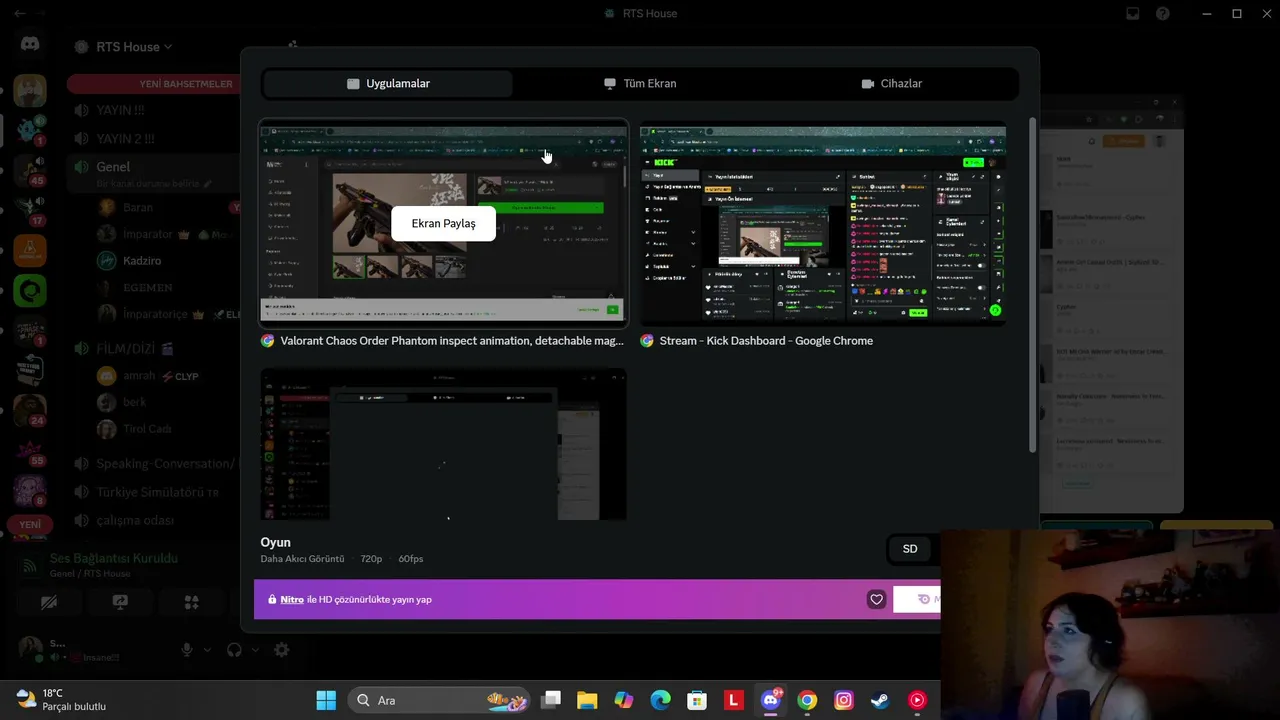Open microphone input options arrow

pos(208,650)
